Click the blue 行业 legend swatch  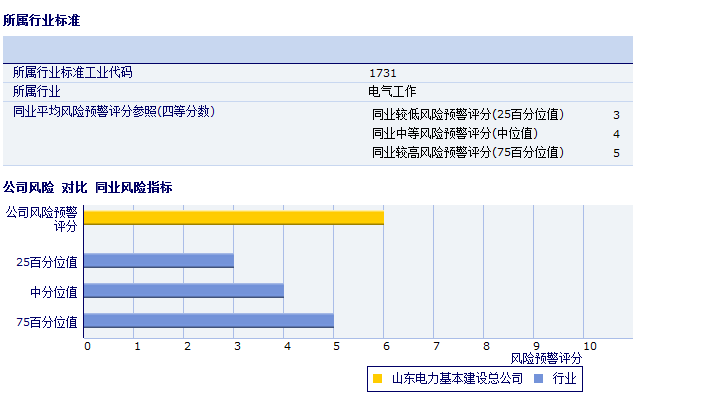click(x=538, y=379)
